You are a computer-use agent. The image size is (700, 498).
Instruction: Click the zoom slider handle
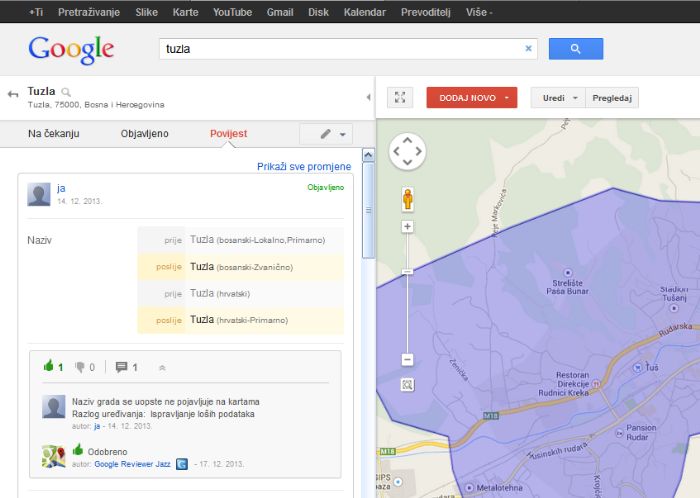click(407, 272)
